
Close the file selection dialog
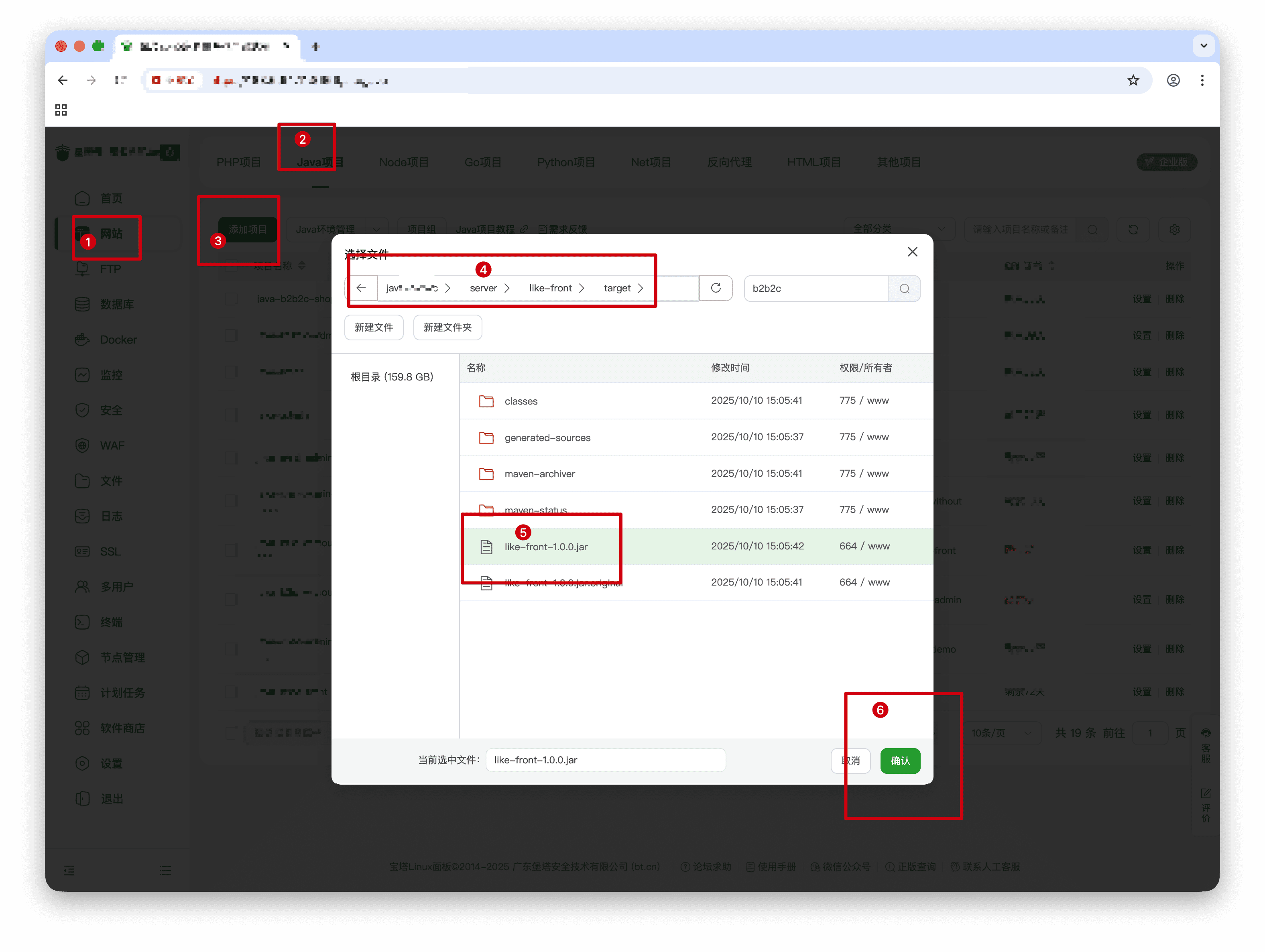[x=912, y=252]
